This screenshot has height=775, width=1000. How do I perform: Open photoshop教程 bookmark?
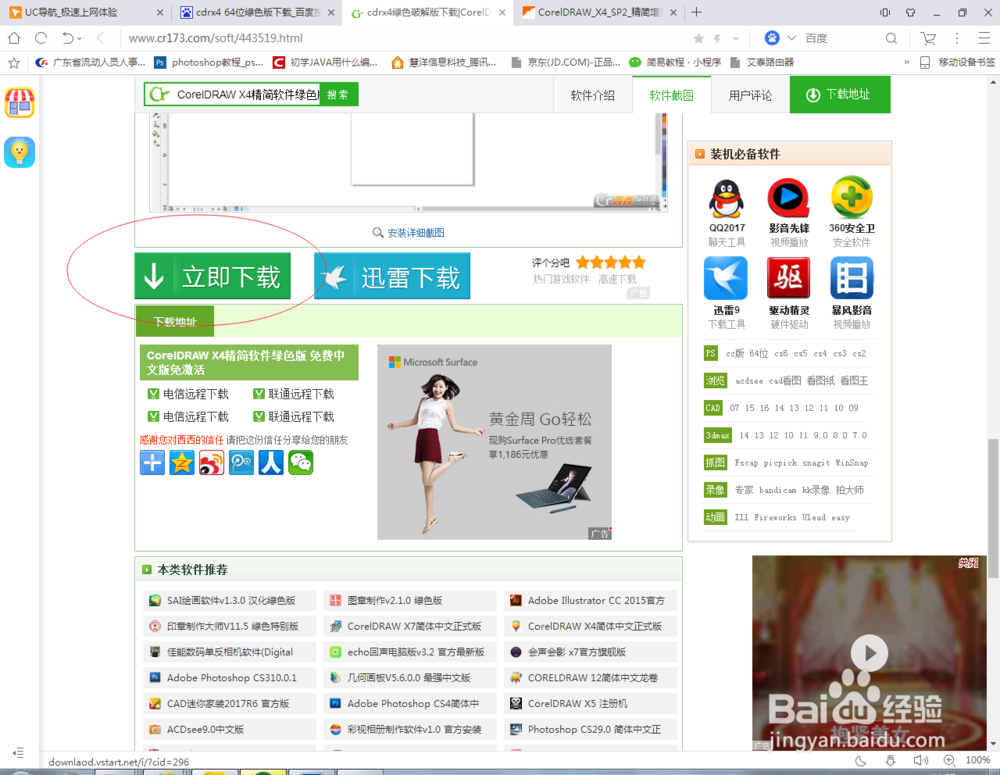(x=209, y=63)
